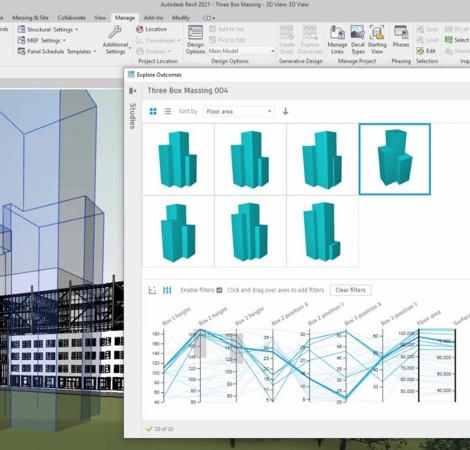This screenshot has height=450, width=470.
Task: Open Decal Types
Action: coord(358,40)
